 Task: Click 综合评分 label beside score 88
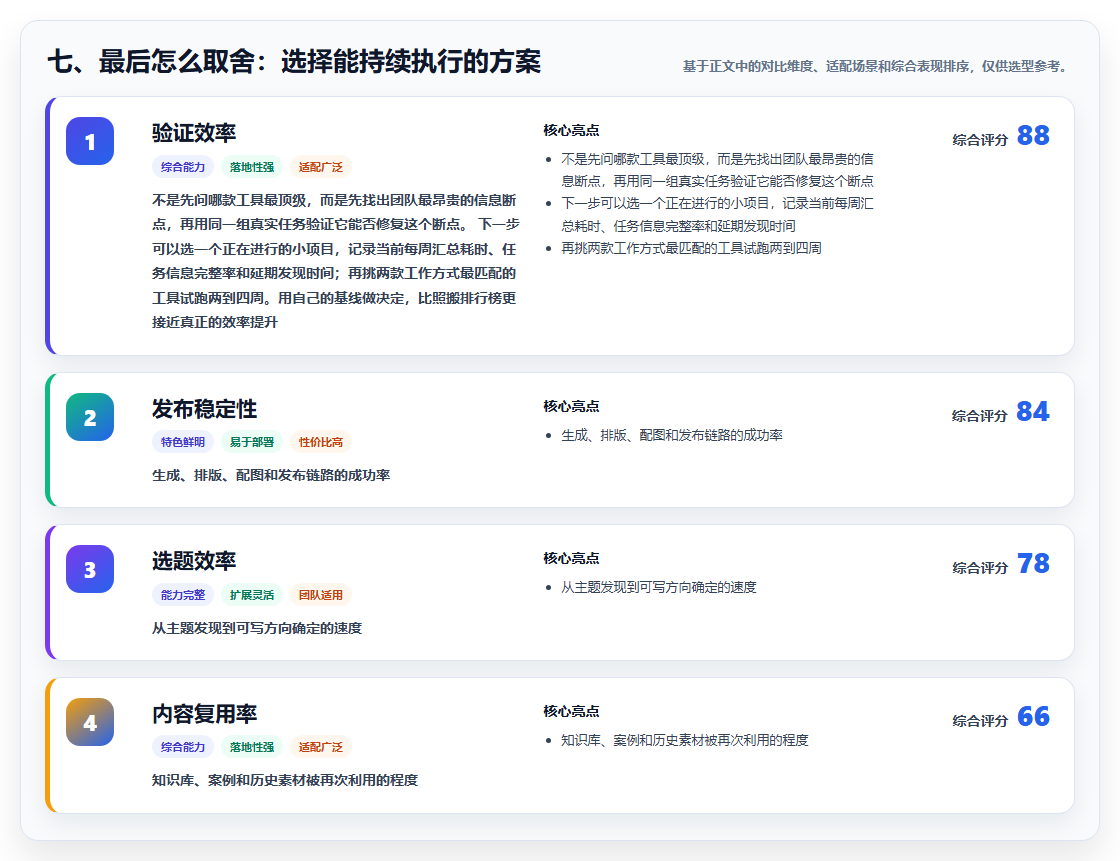coord(980,140)
